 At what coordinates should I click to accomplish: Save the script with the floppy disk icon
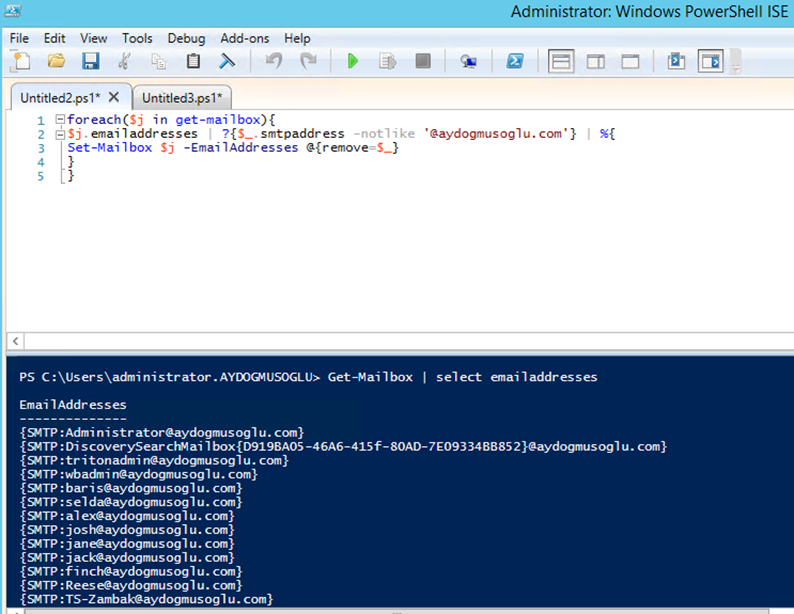tap(90, 61)
